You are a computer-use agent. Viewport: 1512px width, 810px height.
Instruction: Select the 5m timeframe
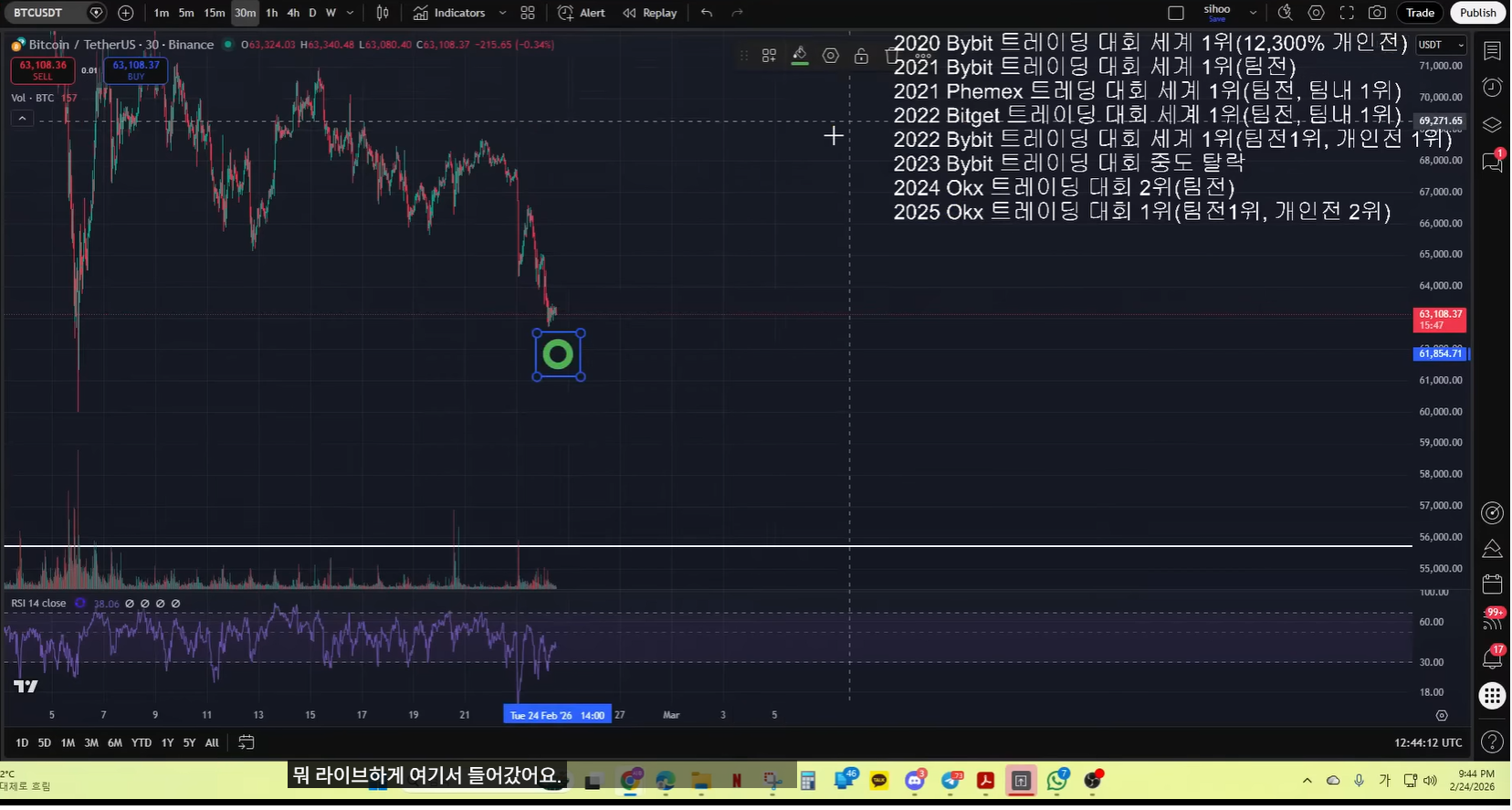[x=186, y=13]
